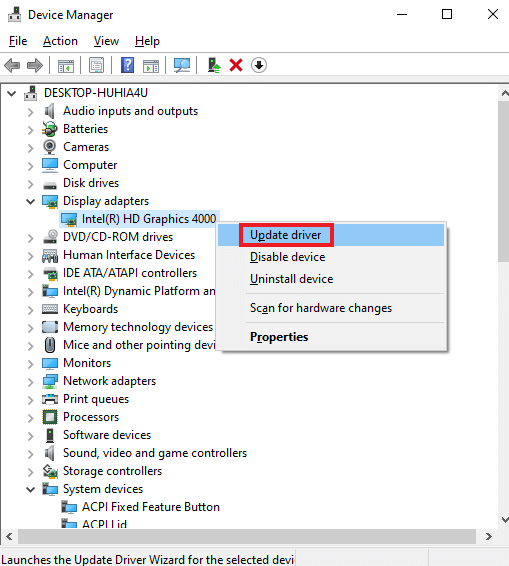
Task: Click the Batteries category icon
Action: [x=50, y=129]
